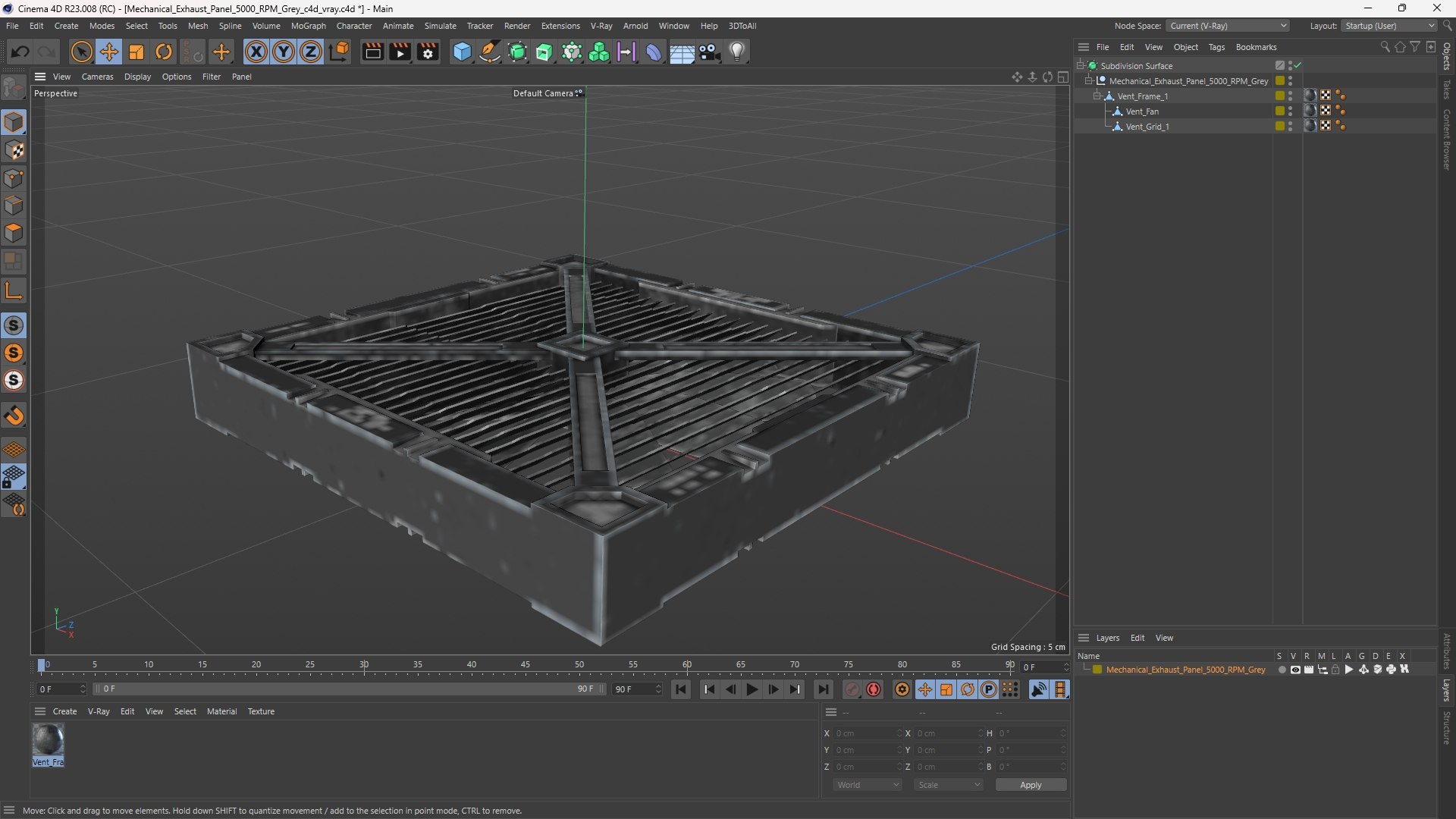Viewport: 1456px width, 819px height.
Task: Open the Simulate menu
Action: 440,26
